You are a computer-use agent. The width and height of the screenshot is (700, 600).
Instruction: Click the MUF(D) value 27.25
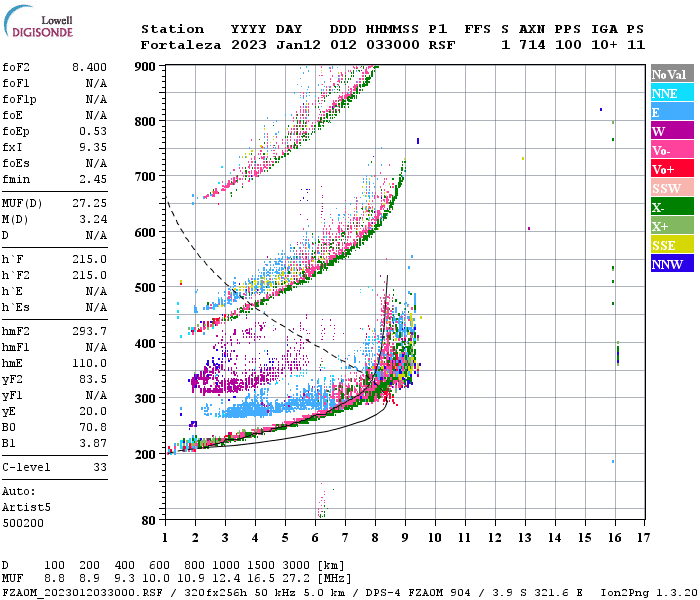89,204
